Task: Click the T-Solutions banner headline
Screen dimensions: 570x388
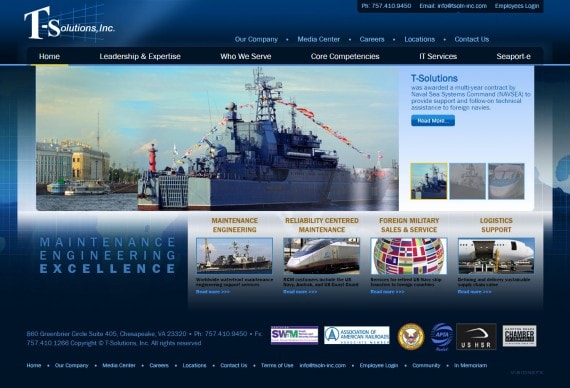Action: (x=434, y=78)
